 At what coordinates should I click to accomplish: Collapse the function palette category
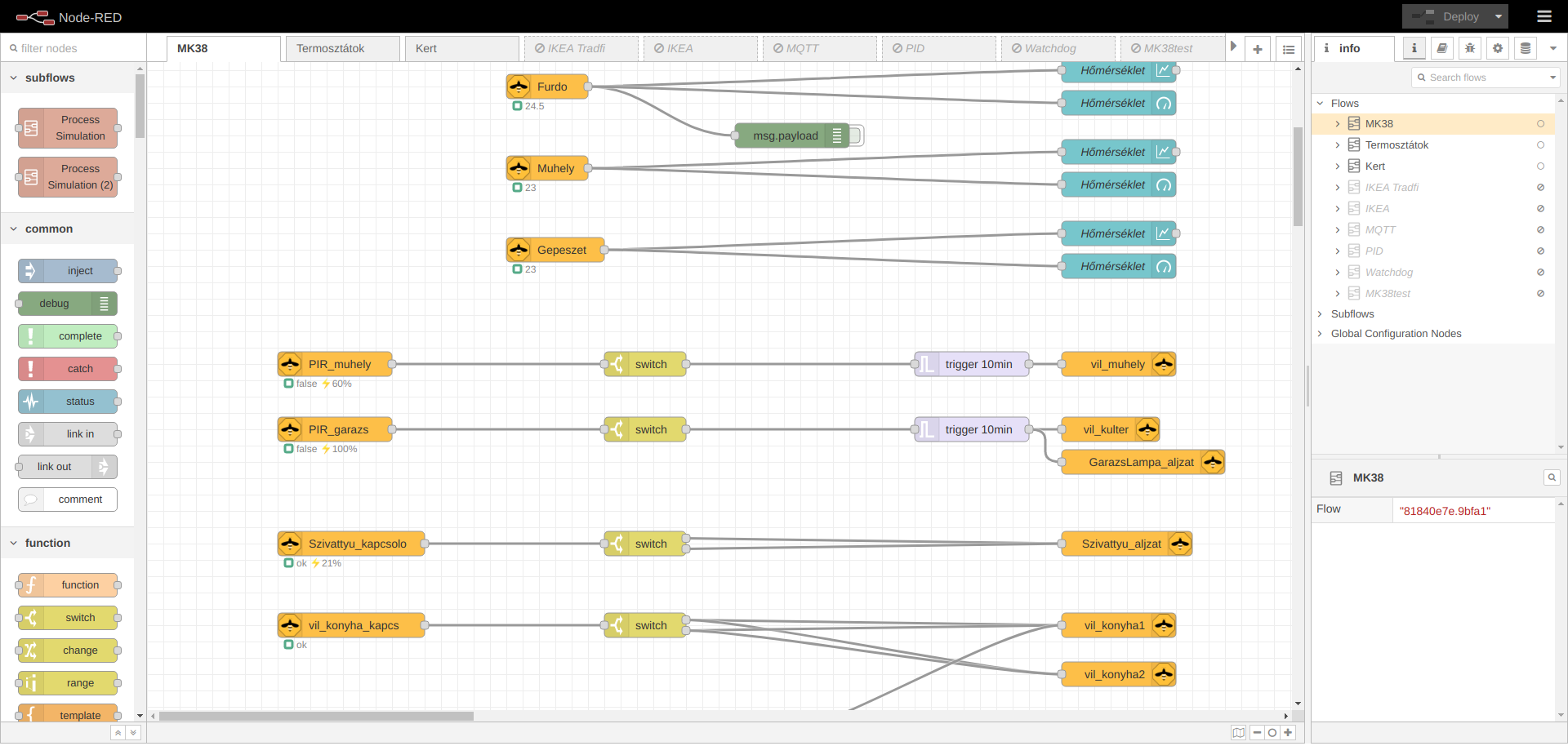point(67,543)
